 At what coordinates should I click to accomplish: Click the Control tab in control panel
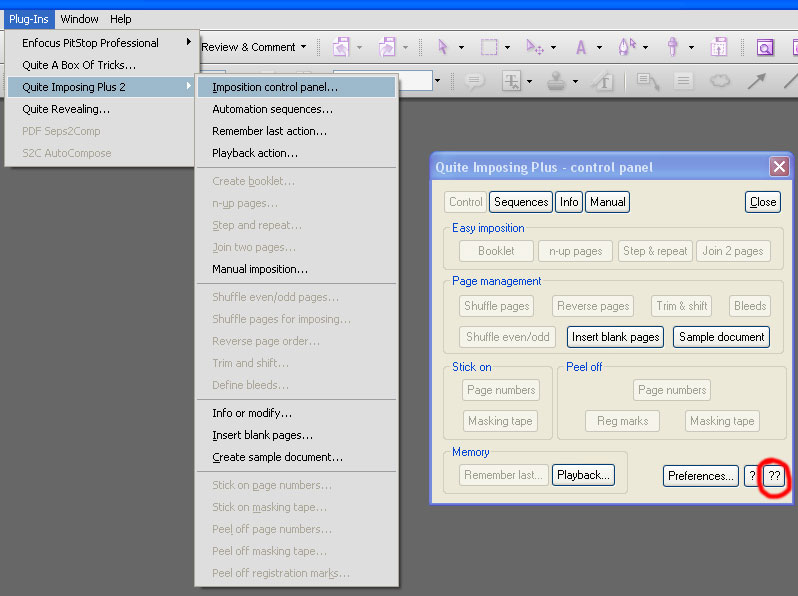point(466,202)
